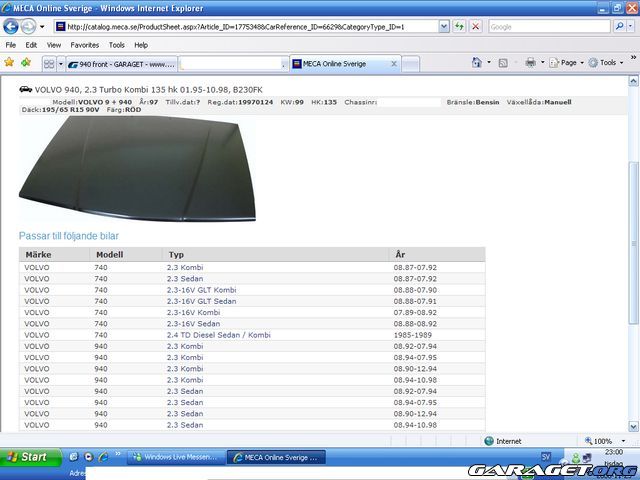
Task: Click the Forward navigation arrow
Action: click(x=30, y=27)
